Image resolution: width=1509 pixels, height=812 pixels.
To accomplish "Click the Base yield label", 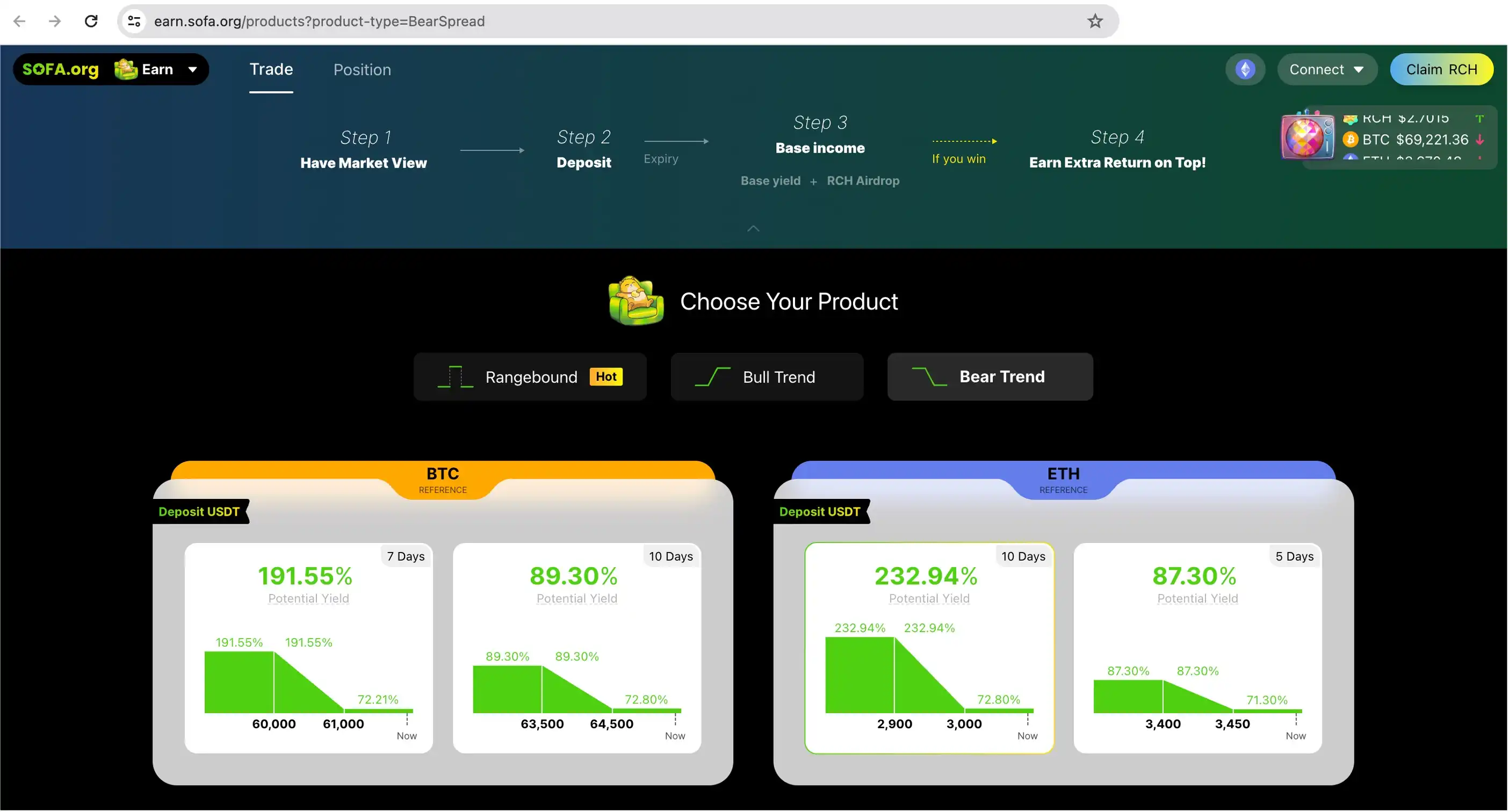I will click(771, 181).
